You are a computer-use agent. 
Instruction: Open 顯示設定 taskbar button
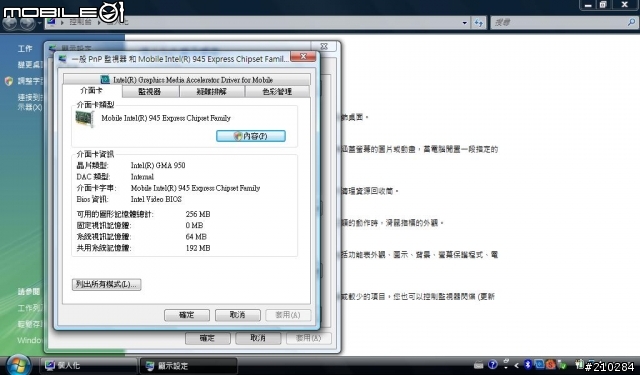tap(188, 365)
